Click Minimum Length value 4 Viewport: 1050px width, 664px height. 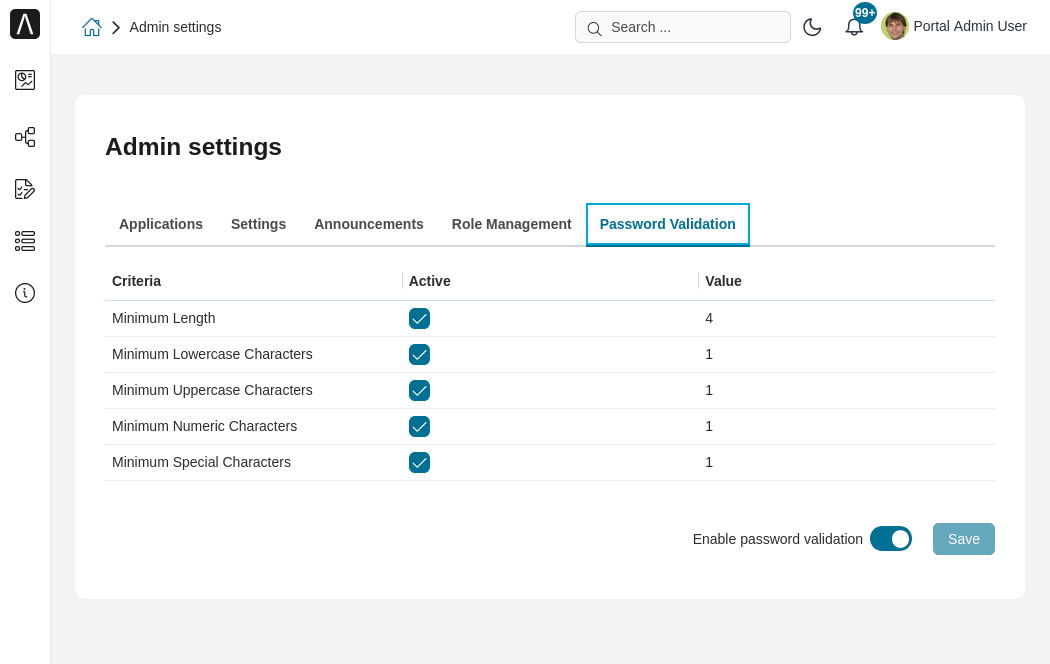click(x=709, y=319)
